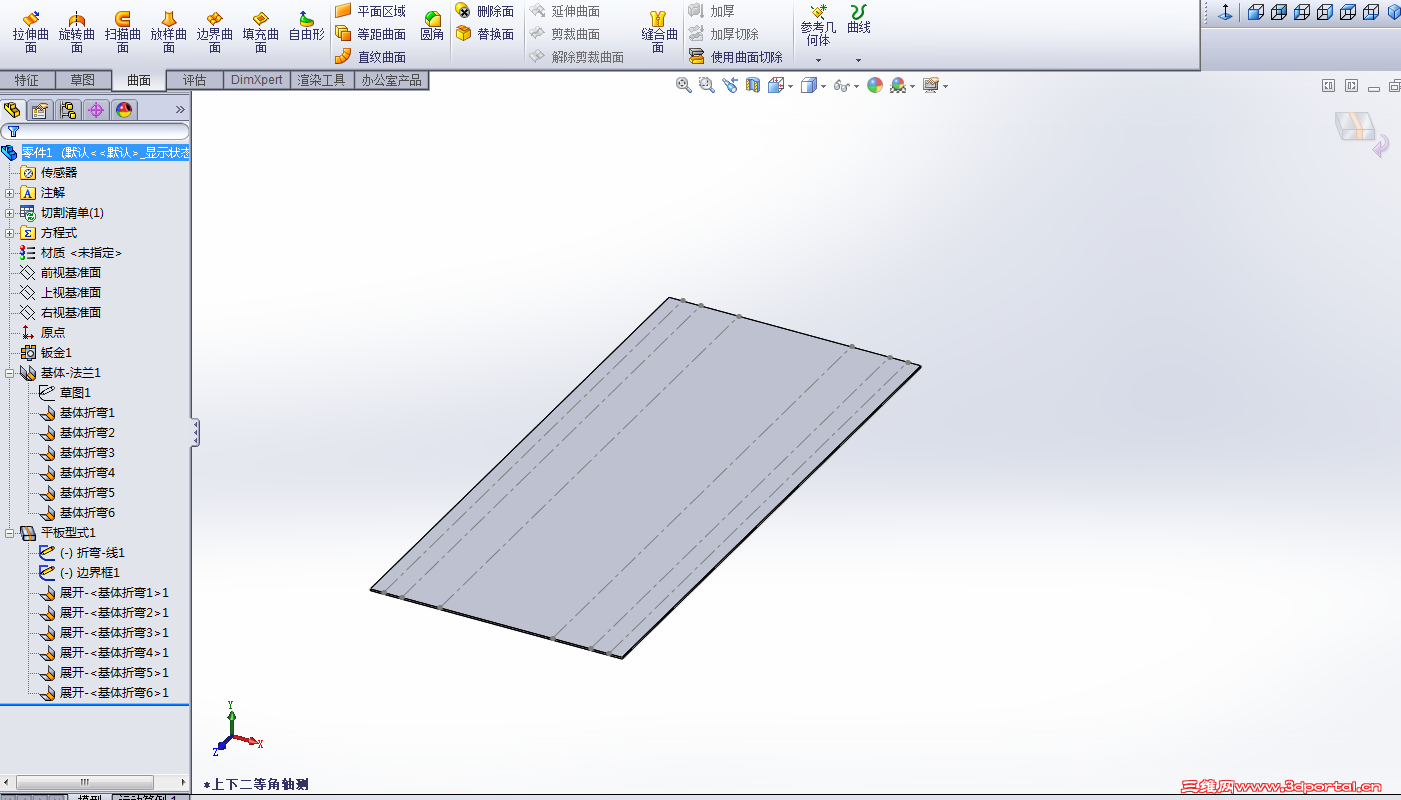
Task: Select the 拉伸曲面 extruded surface tool
Action: click(31, 32)
